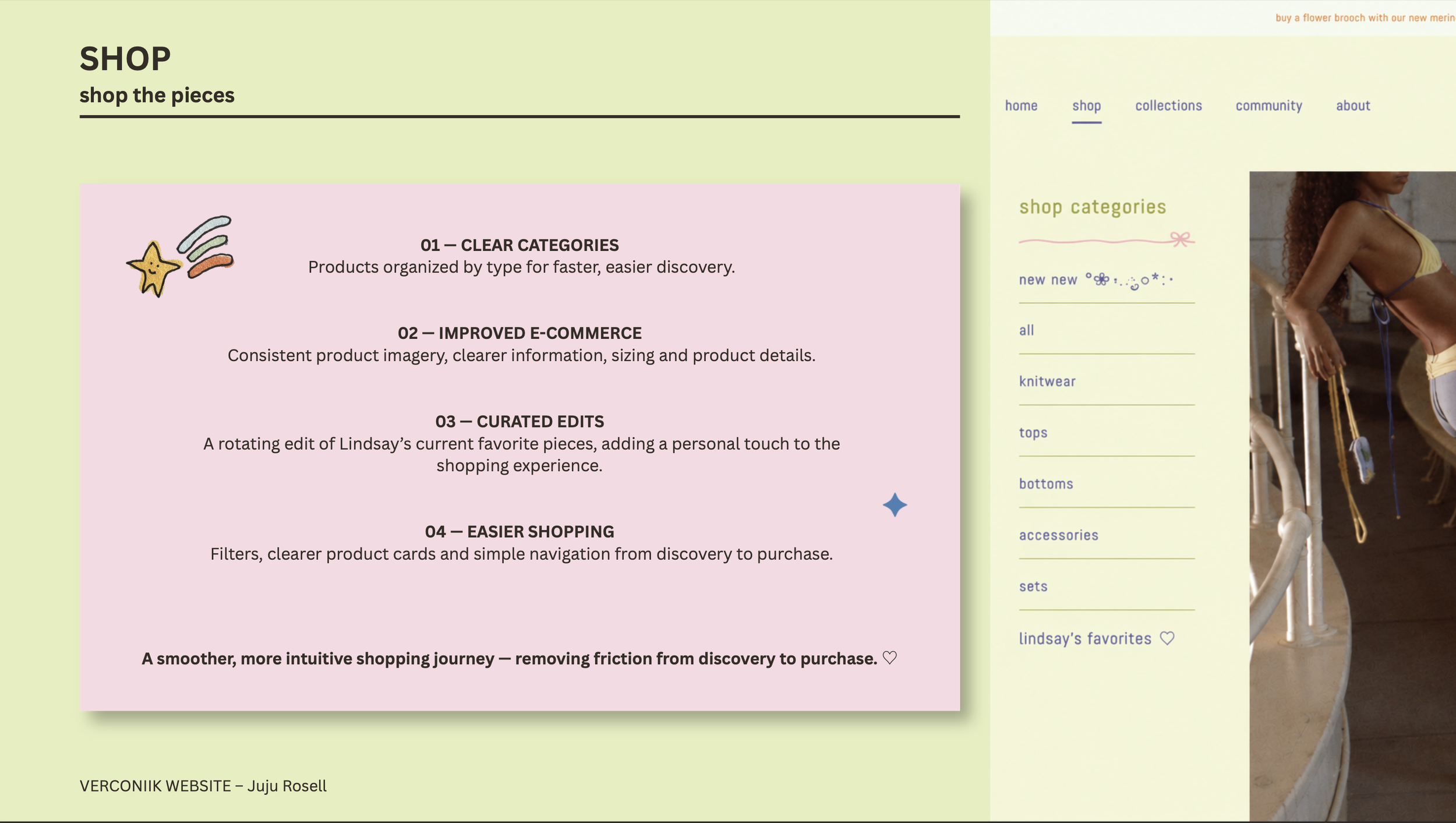Screen dimensions: 1456x823
Task: Select the '04 — EASIER SHOPPING' heading
Action: pyautogui.click(x=520, y=532)
